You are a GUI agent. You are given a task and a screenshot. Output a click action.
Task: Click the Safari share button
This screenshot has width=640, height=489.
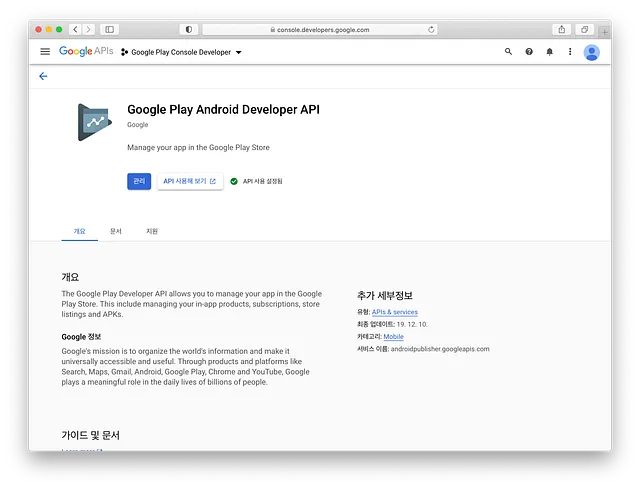[562, 29]
